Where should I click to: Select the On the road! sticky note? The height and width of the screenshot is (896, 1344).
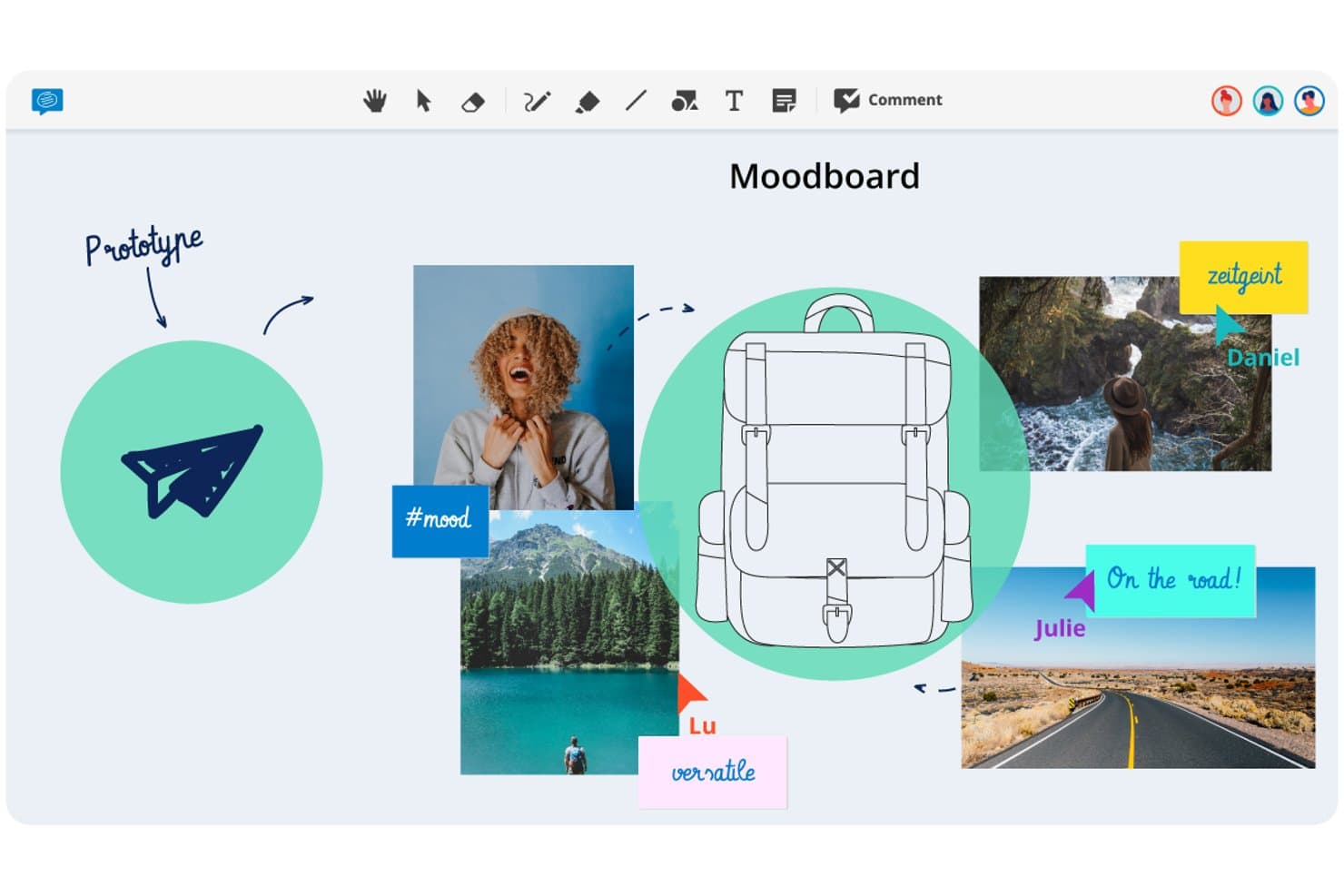coord(1171,581)
